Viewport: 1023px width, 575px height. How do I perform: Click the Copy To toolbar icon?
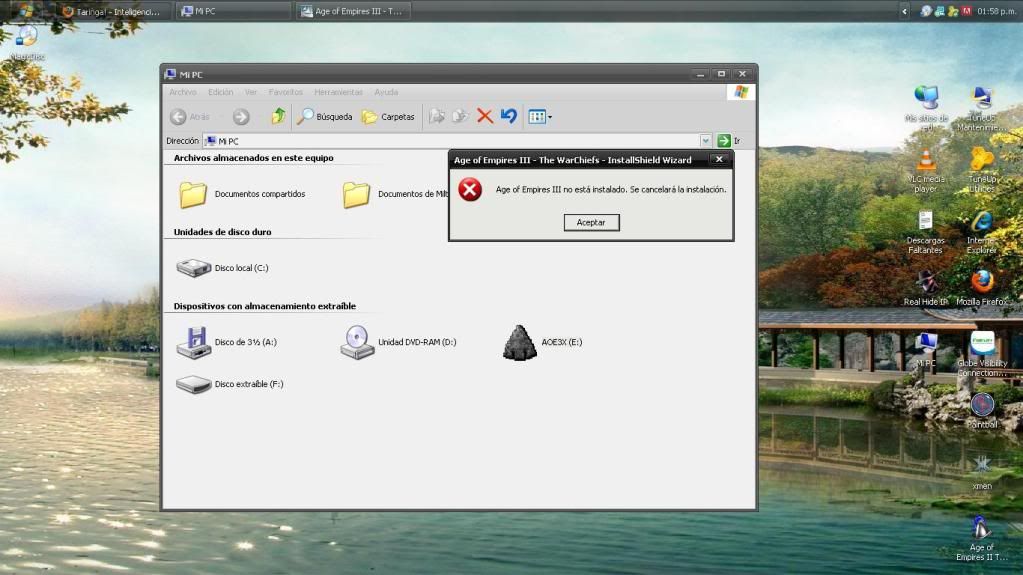(460, 117)
